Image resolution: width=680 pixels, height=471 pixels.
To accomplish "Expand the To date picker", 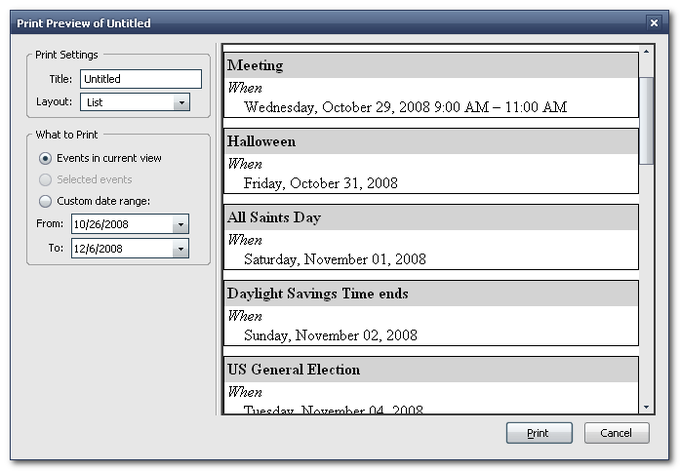I will pos(180,248).
